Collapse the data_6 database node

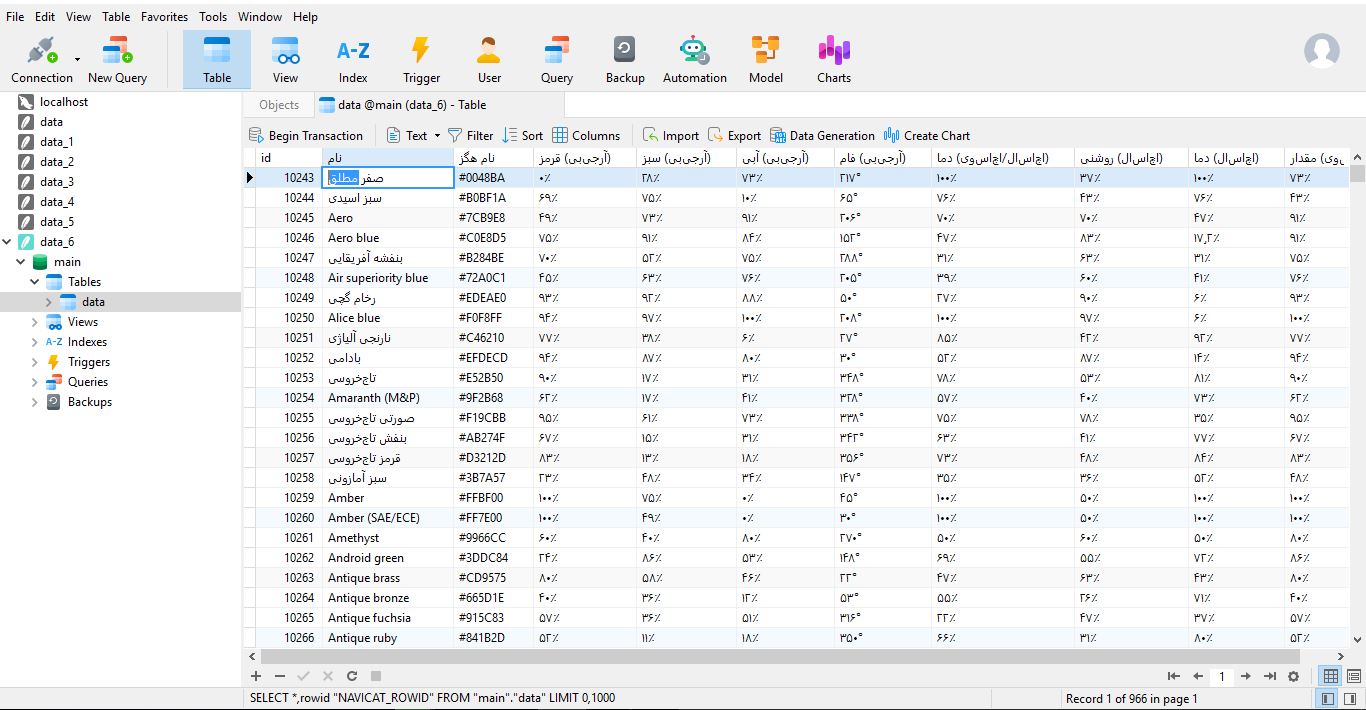point(8,241)
